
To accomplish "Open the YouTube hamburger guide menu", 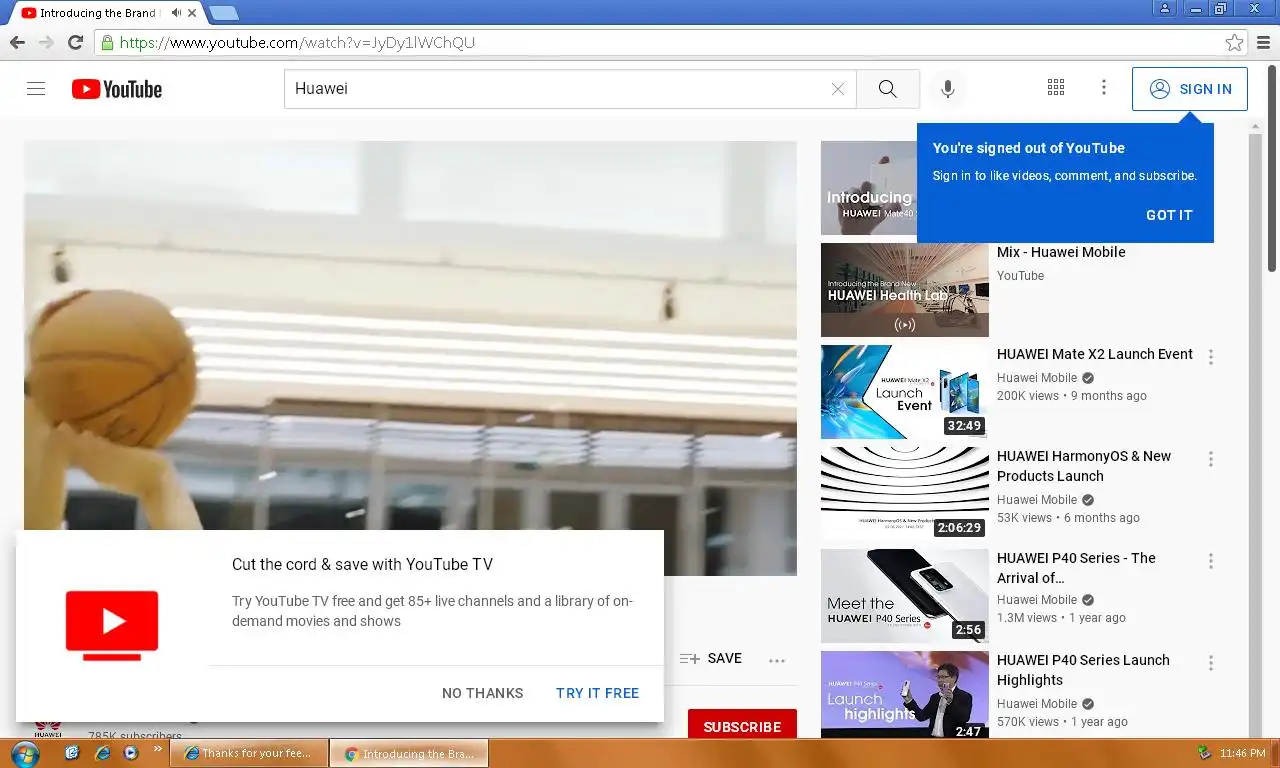I will point(36,89).
